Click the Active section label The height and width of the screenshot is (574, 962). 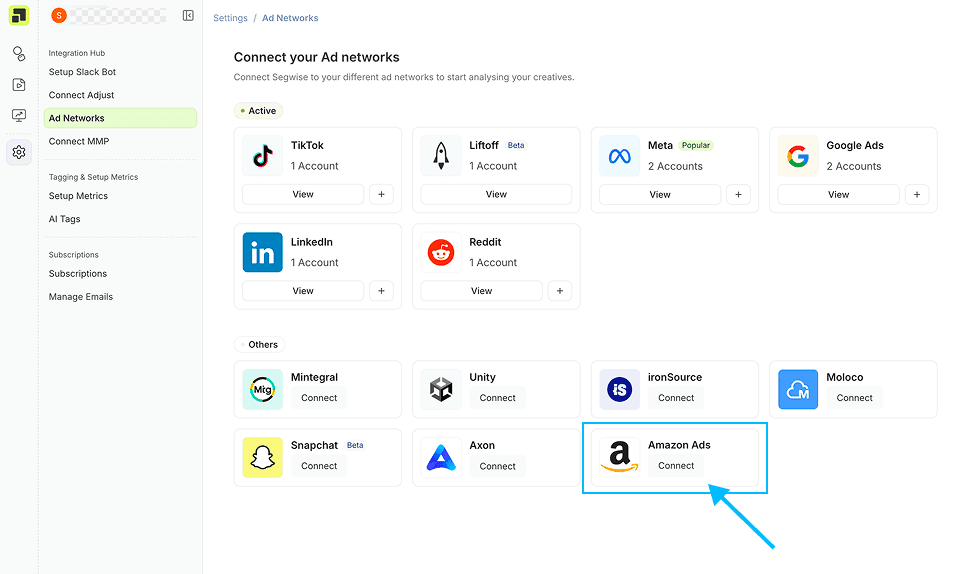(258, 111)
